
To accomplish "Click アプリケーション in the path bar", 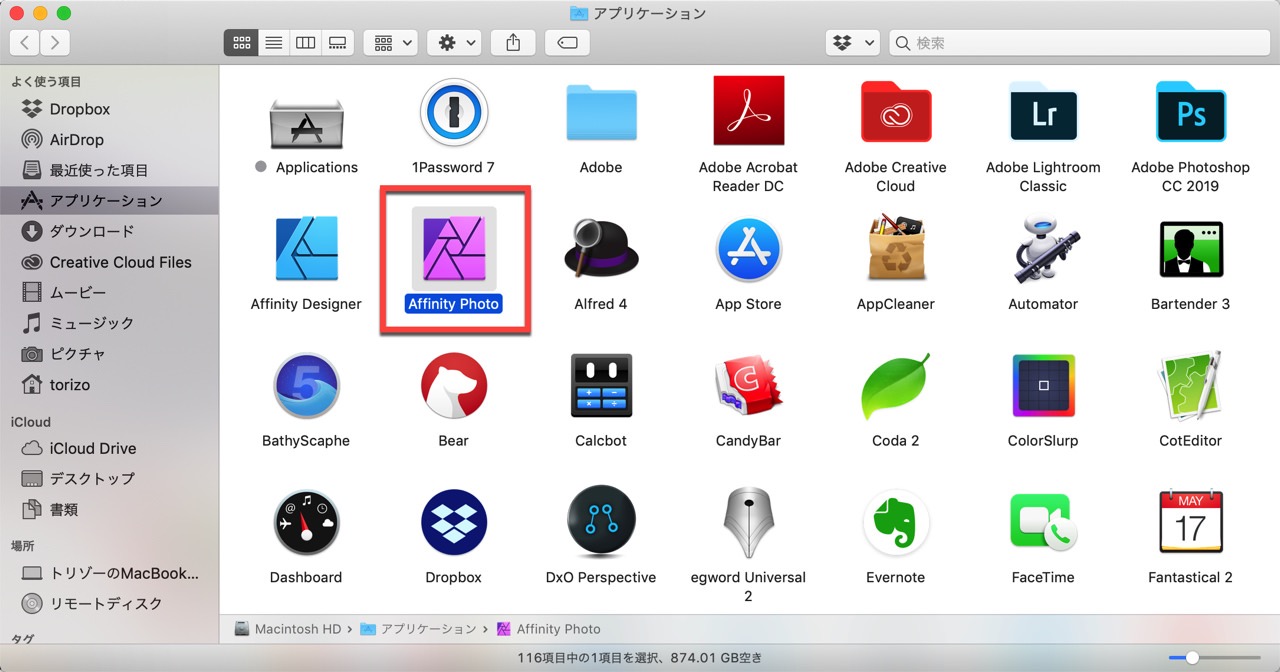I will pos(419,629).
